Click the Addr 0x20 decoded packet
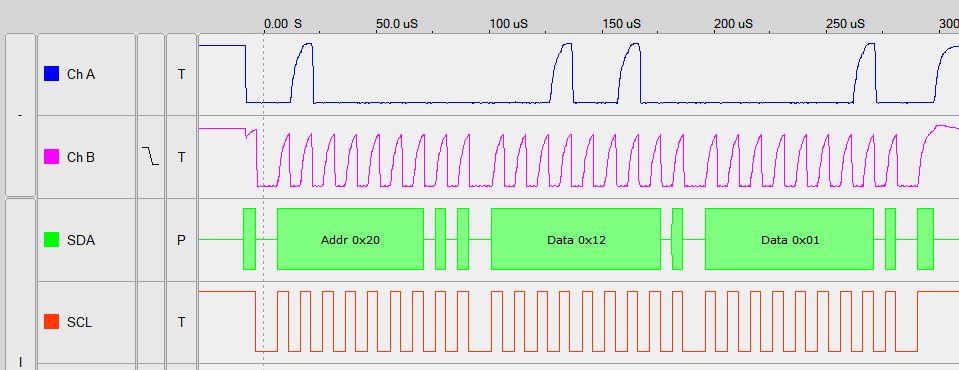Image resolution: width=959 pixels, height=370 pixels. [x=350, y=239]
